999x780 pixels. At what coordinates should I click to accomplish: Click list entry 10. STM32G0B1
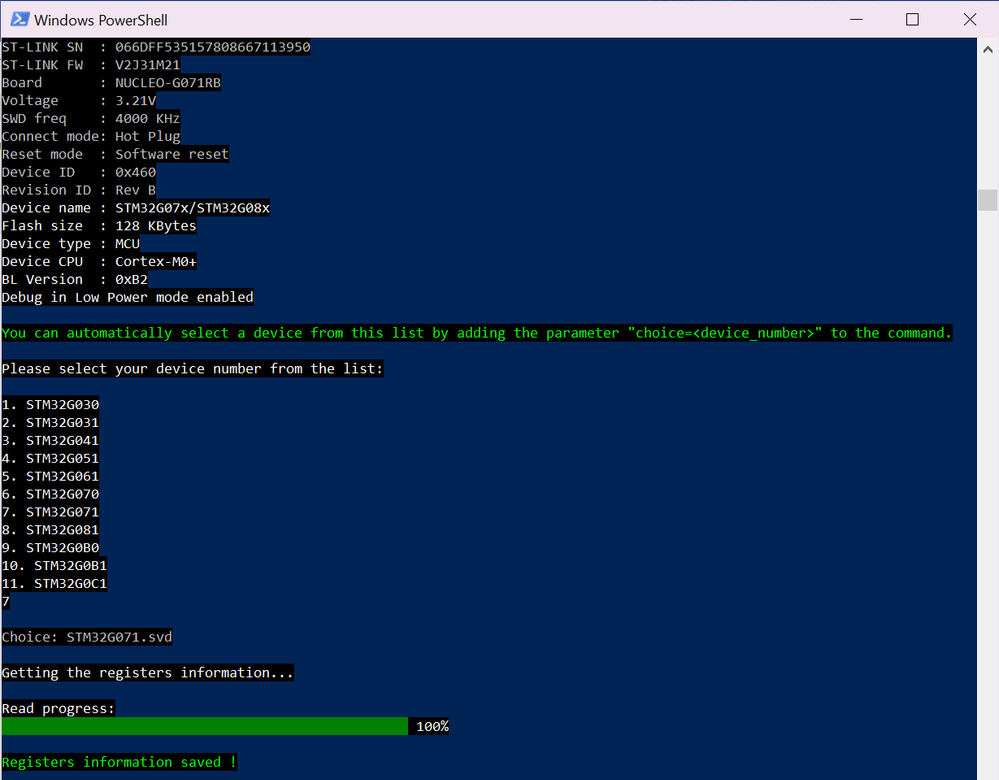tap(54, 565)
